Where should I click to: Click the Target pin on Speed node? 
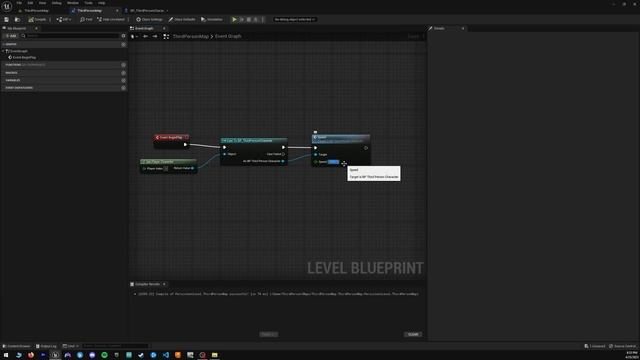pos(316,155)
